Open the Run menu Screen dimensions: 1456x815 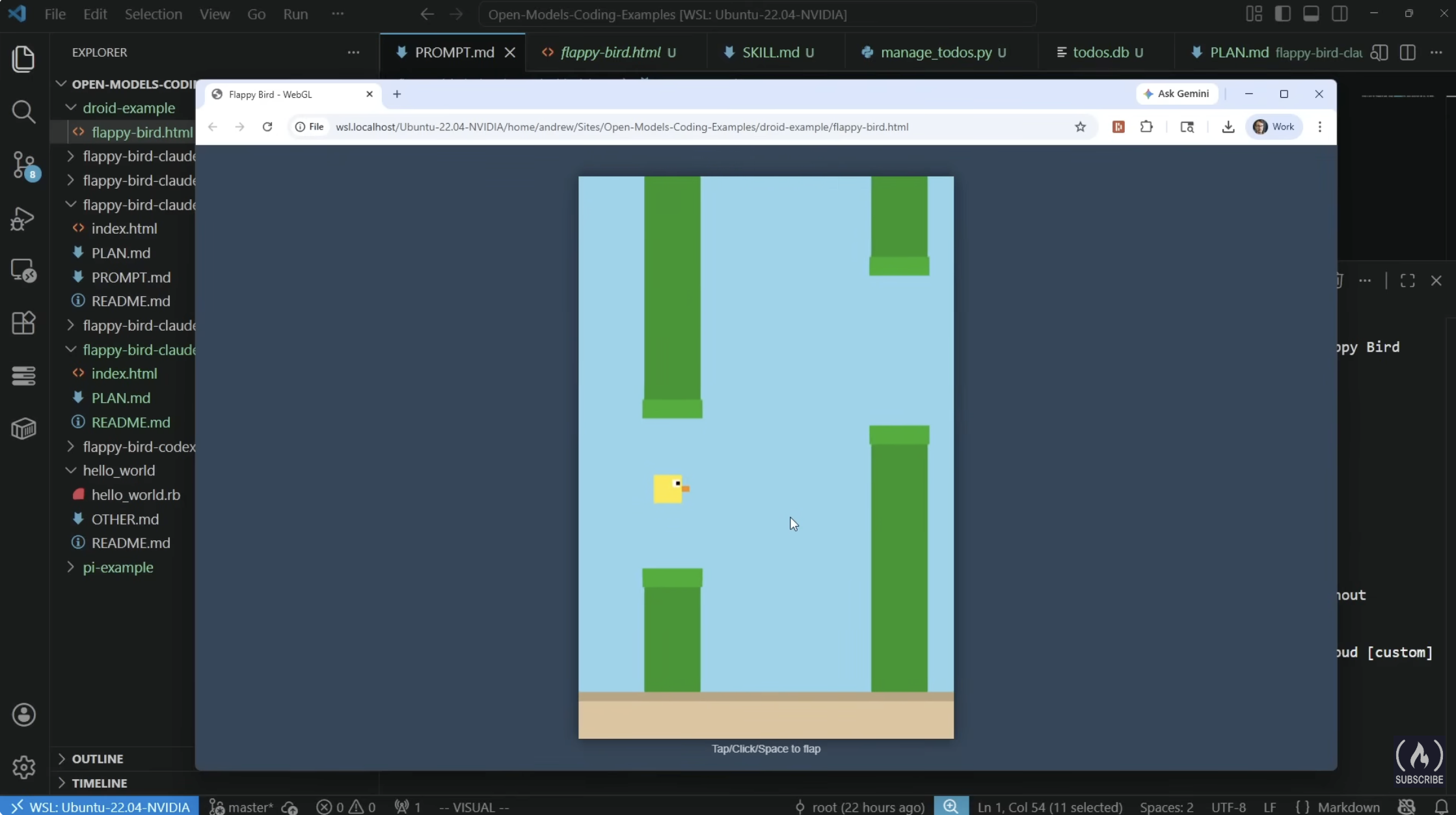pyautogui.click(x=295, y=14)
